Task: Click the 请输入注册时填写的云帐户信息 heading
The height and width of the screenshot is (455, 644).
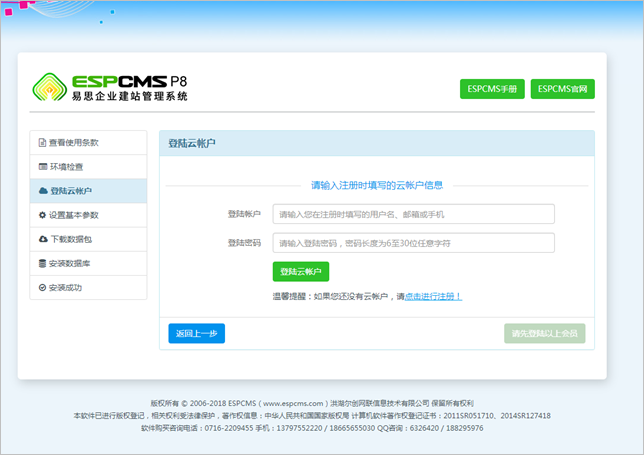Action: [377, 185]
